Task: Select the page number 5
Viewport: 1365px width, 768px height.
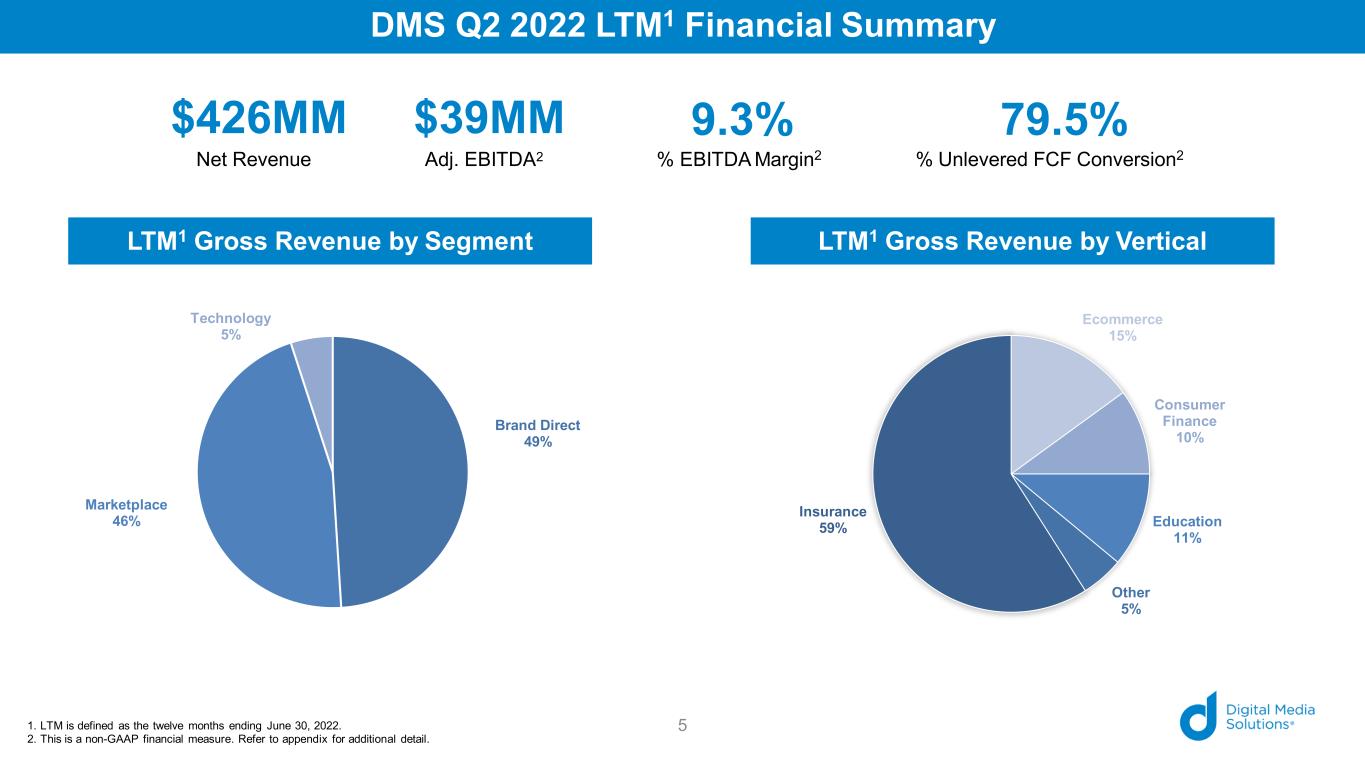Action: (x=682, y=725)
